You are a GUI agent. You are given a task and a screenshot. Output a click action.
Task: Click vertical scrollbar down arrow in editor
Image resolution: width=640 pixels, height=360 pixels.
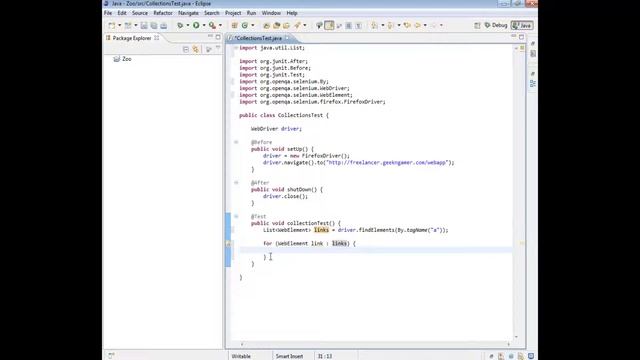pyautogui.click(x=516, y=337)
